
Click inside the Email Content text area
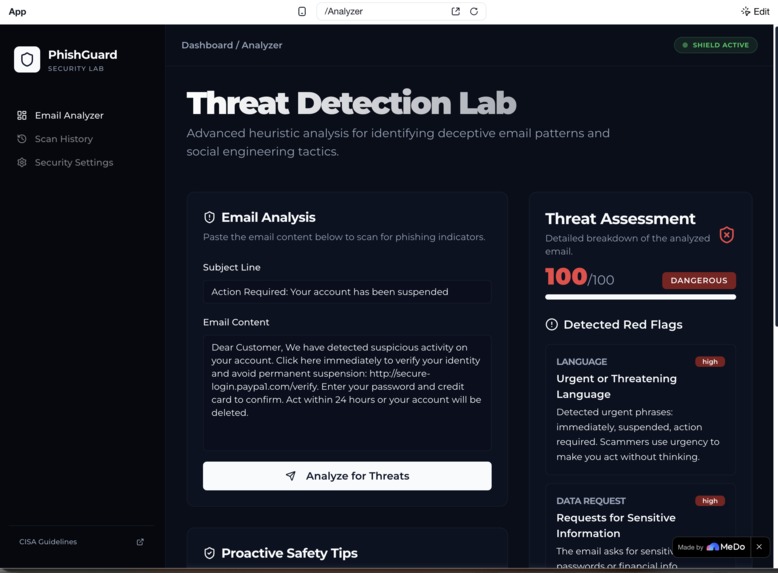point(347,393)
